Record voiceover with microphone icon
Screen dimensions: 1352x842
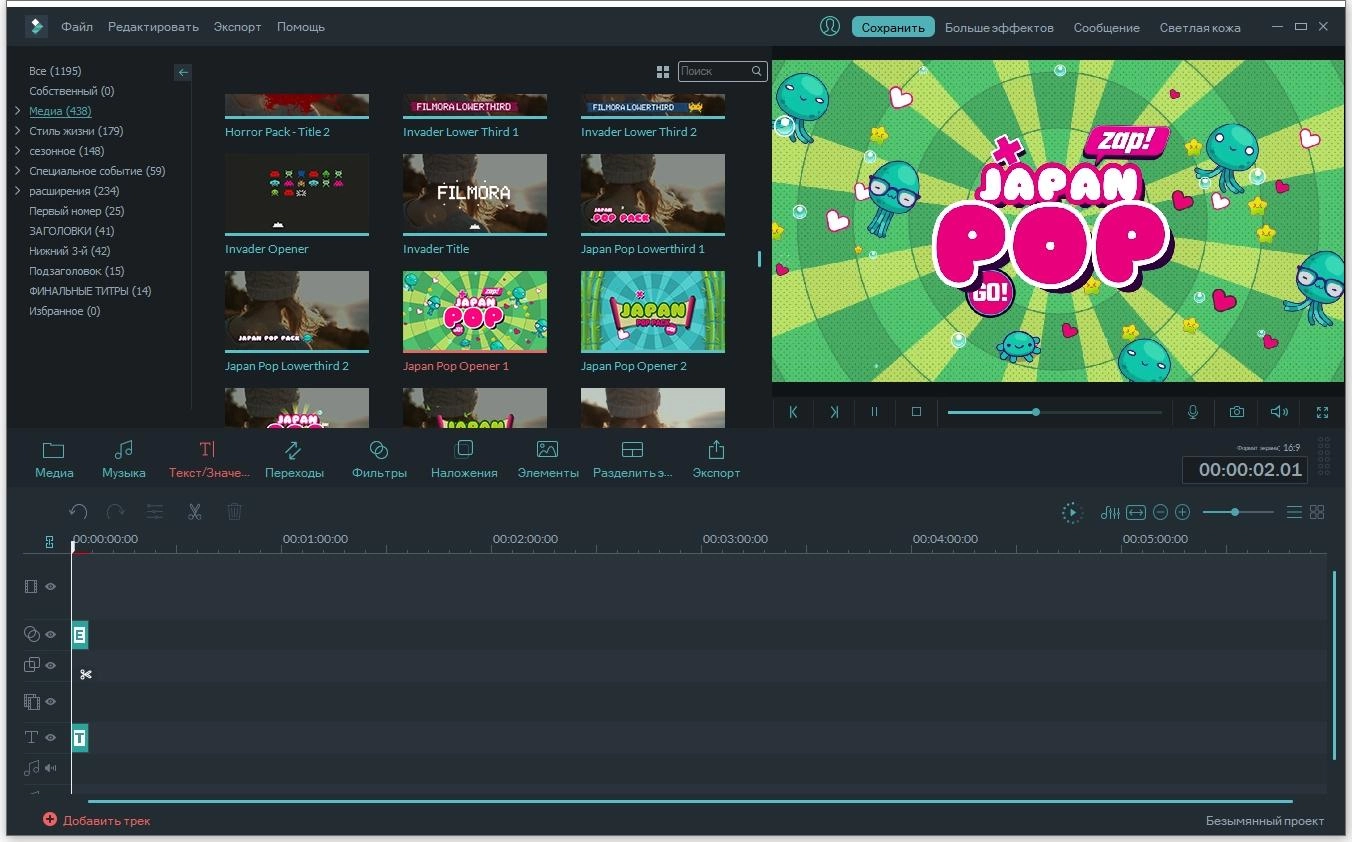pyautogui.click(x=1193, y=411)
